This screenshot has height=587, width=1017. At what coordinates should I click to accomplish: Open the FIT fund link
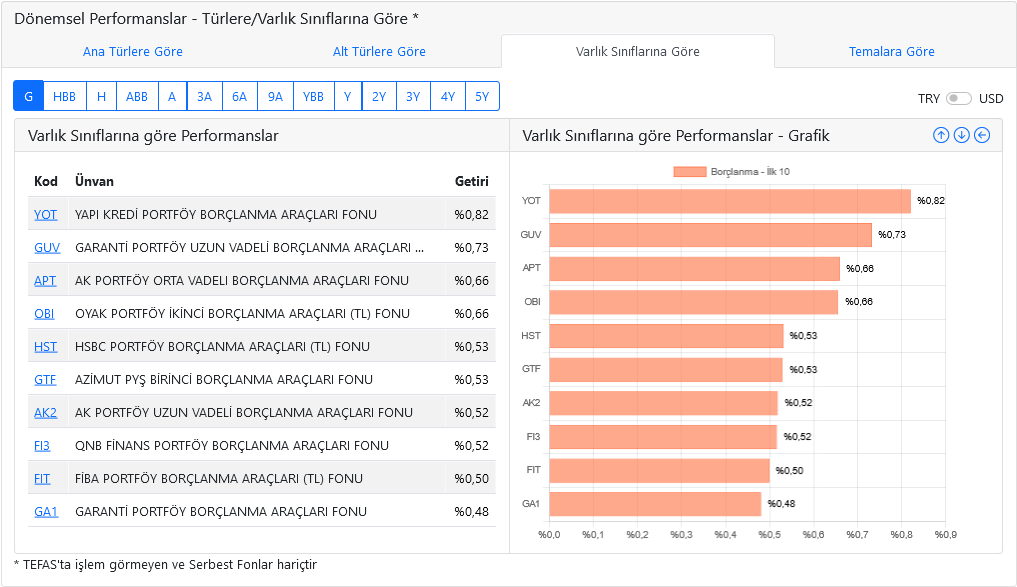coord(43,478)
